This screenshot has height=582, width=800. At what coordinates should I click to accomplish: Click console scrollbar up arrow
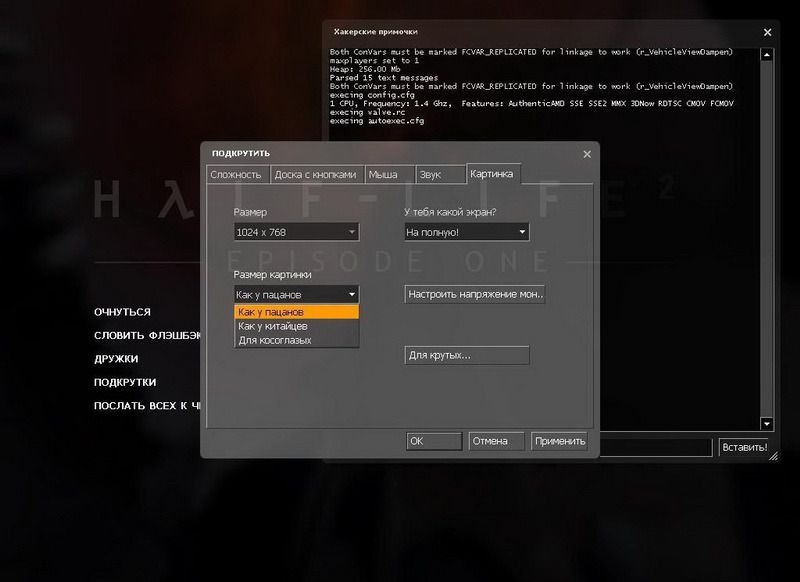click(766, 55)
